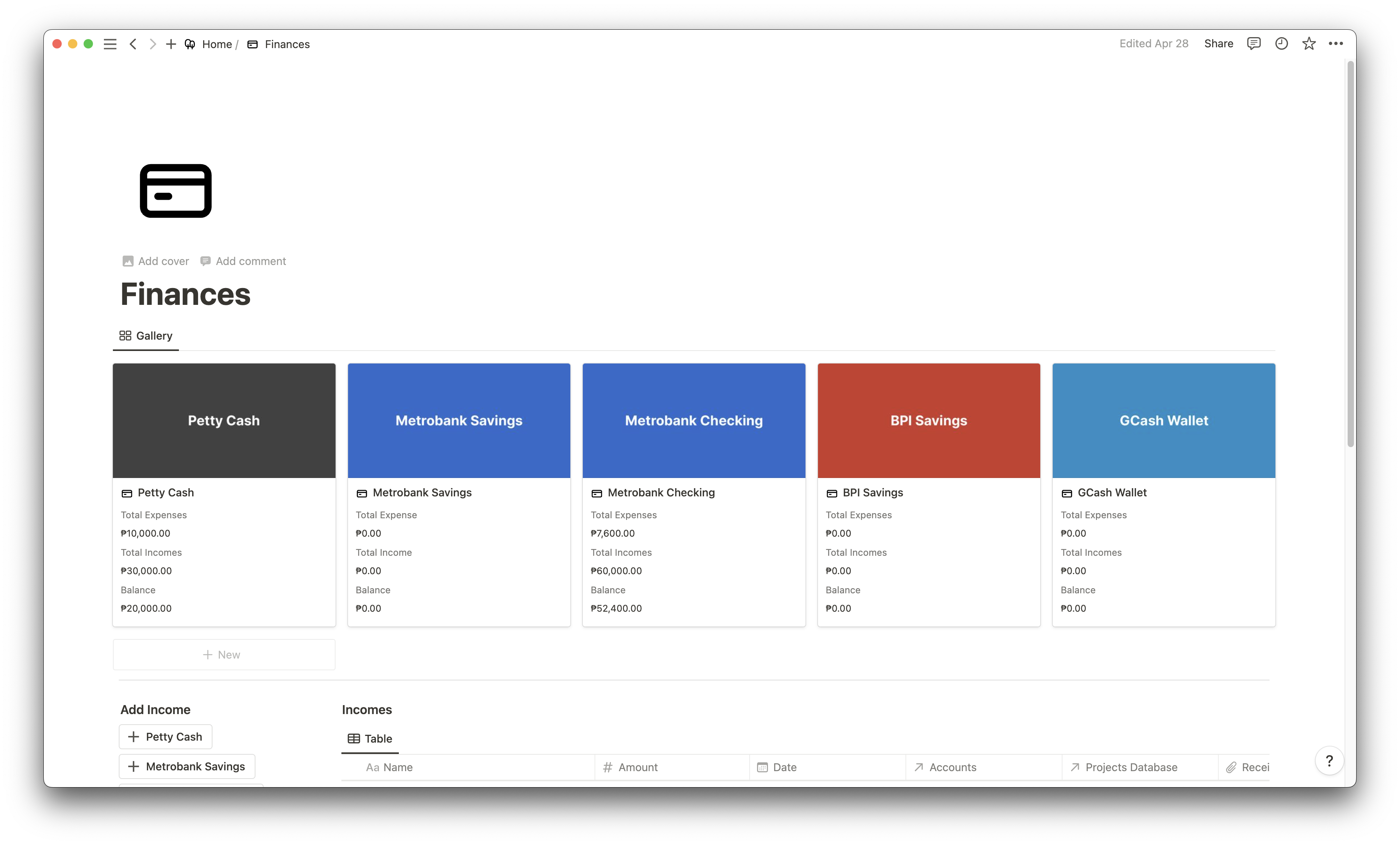Click the Home breadcrumb icon
This screenshot has height=845, width=1400.
click(x=190, y=44)
